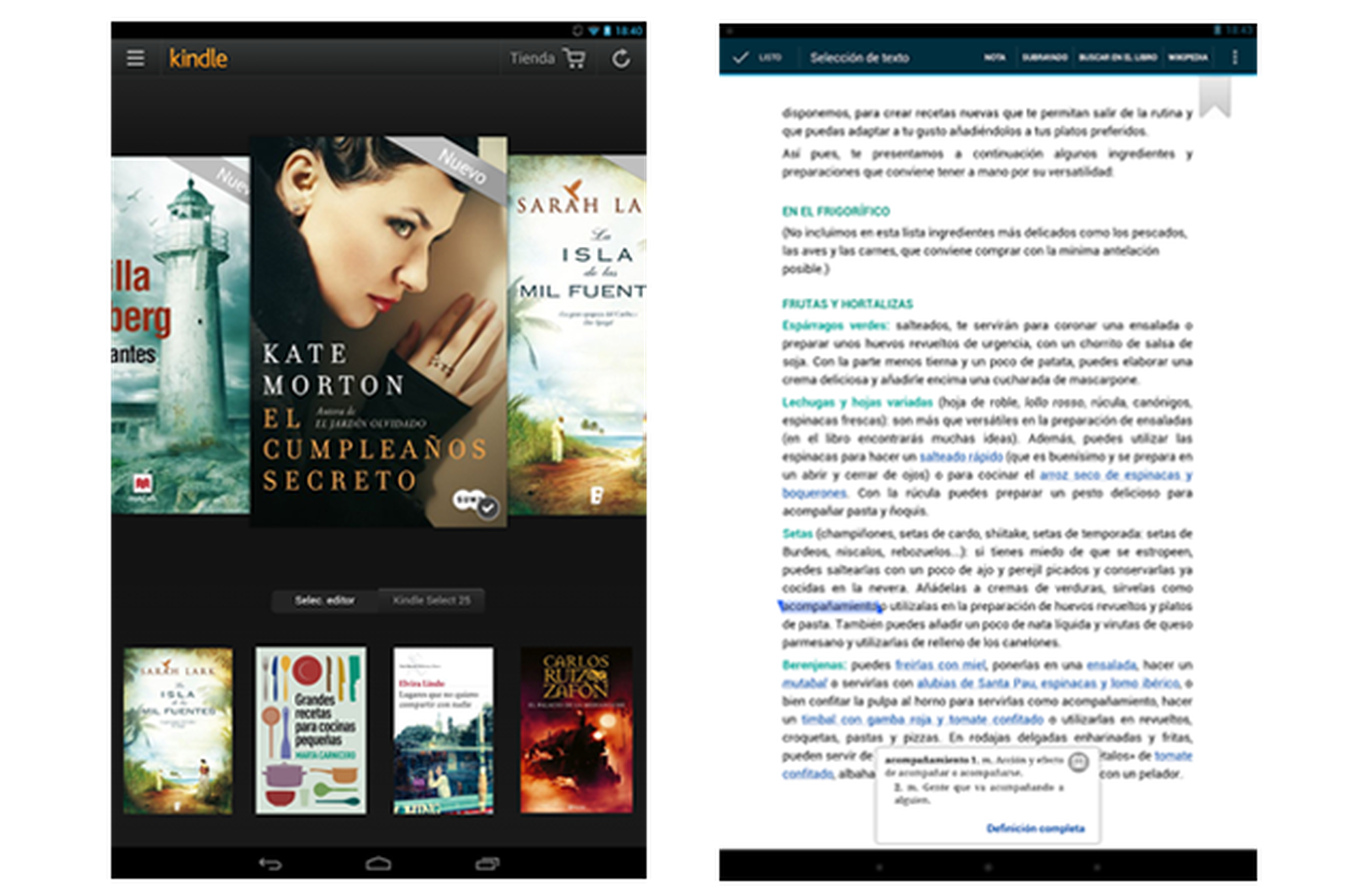Select Carlos Ruiz Zafón book thumbnail
Image resolution: width=1366 pixels, height=896 pixels.
576,730
